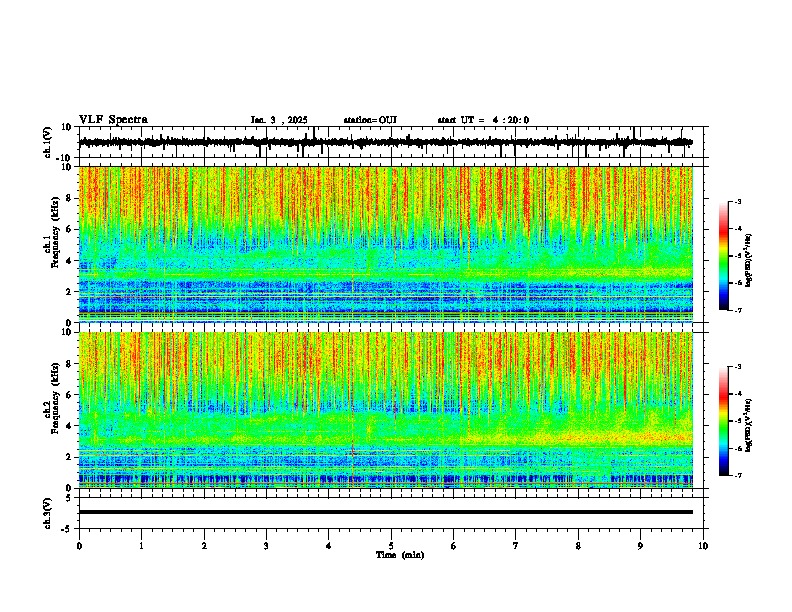Click the "-5" tick label of ch.3 panel
Screen dimensions: 792x612
68,529
